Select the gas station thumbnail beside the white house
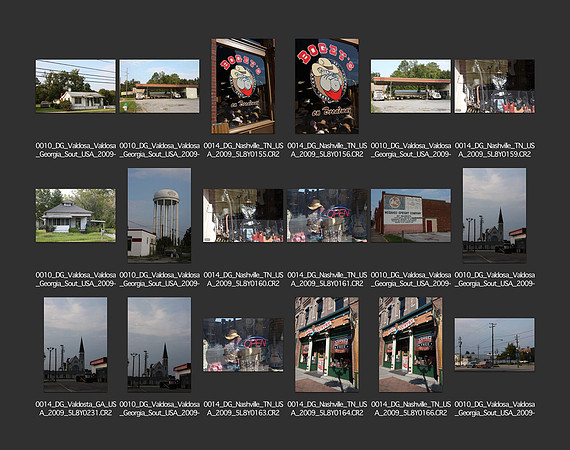570x450 pixels. [159, 86]
